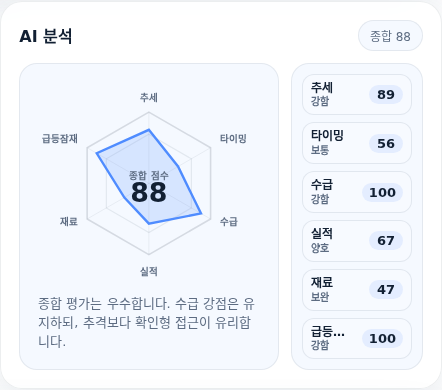Click the 재료 axis label on radar
The image size is (442, 390).
[69, 221]
